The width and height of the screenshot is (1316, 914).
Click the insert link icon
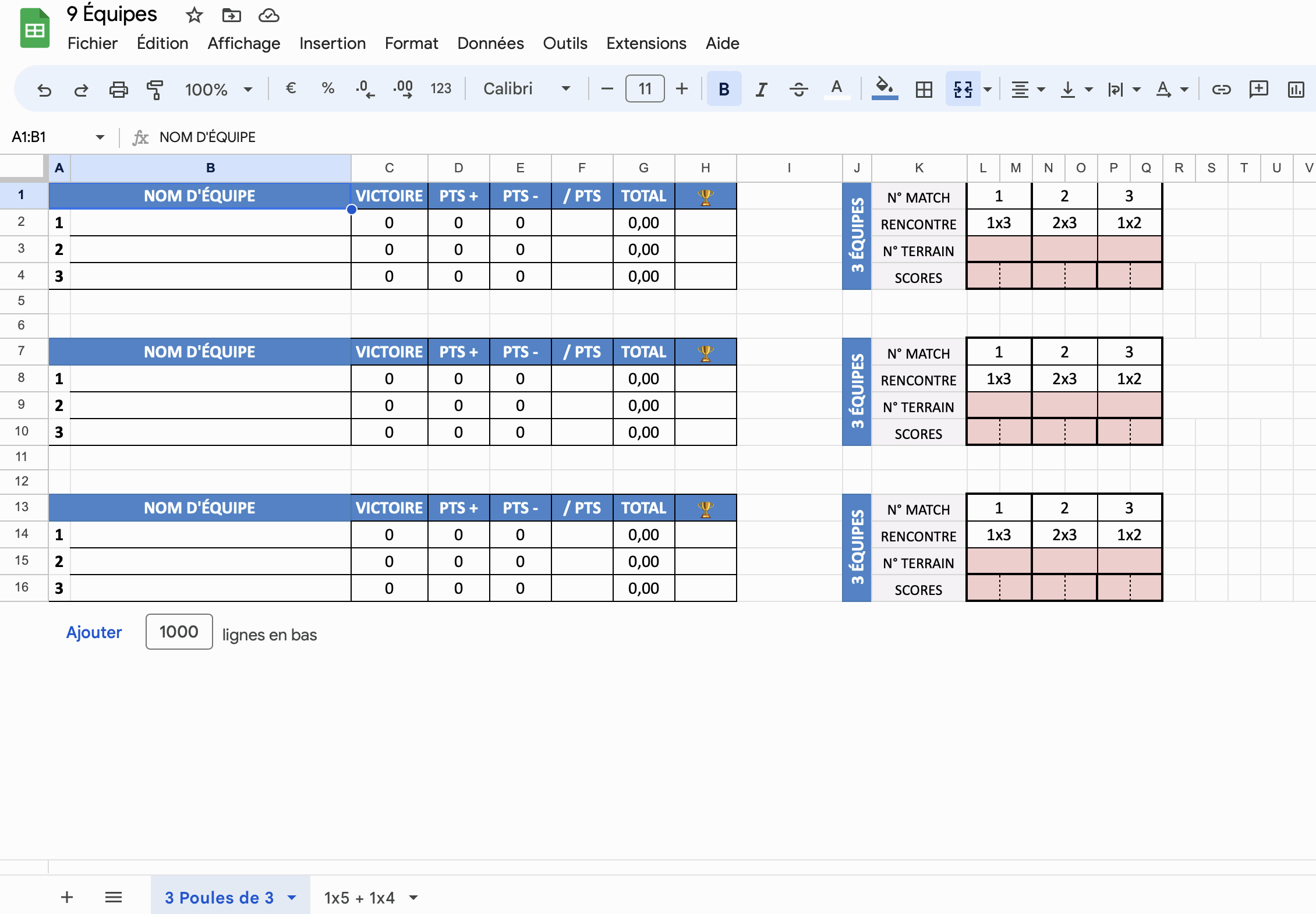tap(1221, 89)
